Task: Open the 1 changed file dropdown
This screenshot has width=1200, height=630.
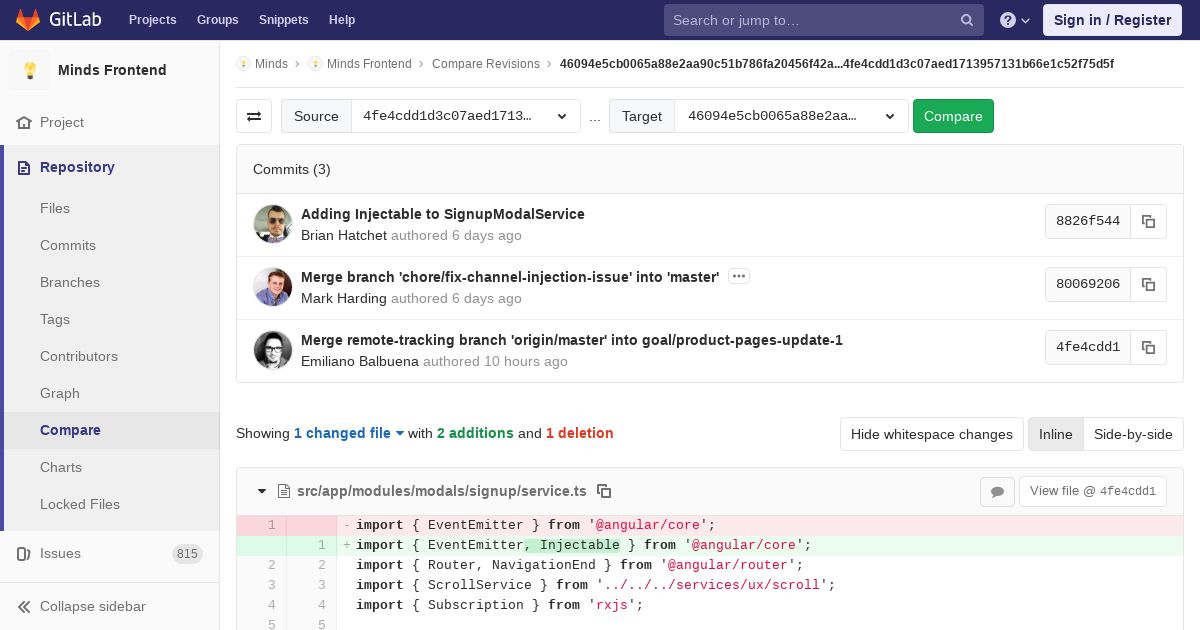Action: [349, 433]
